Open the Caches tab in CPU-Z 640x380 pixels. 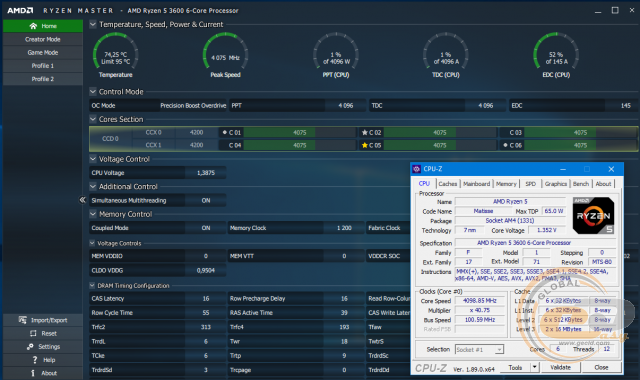[448, 184]
